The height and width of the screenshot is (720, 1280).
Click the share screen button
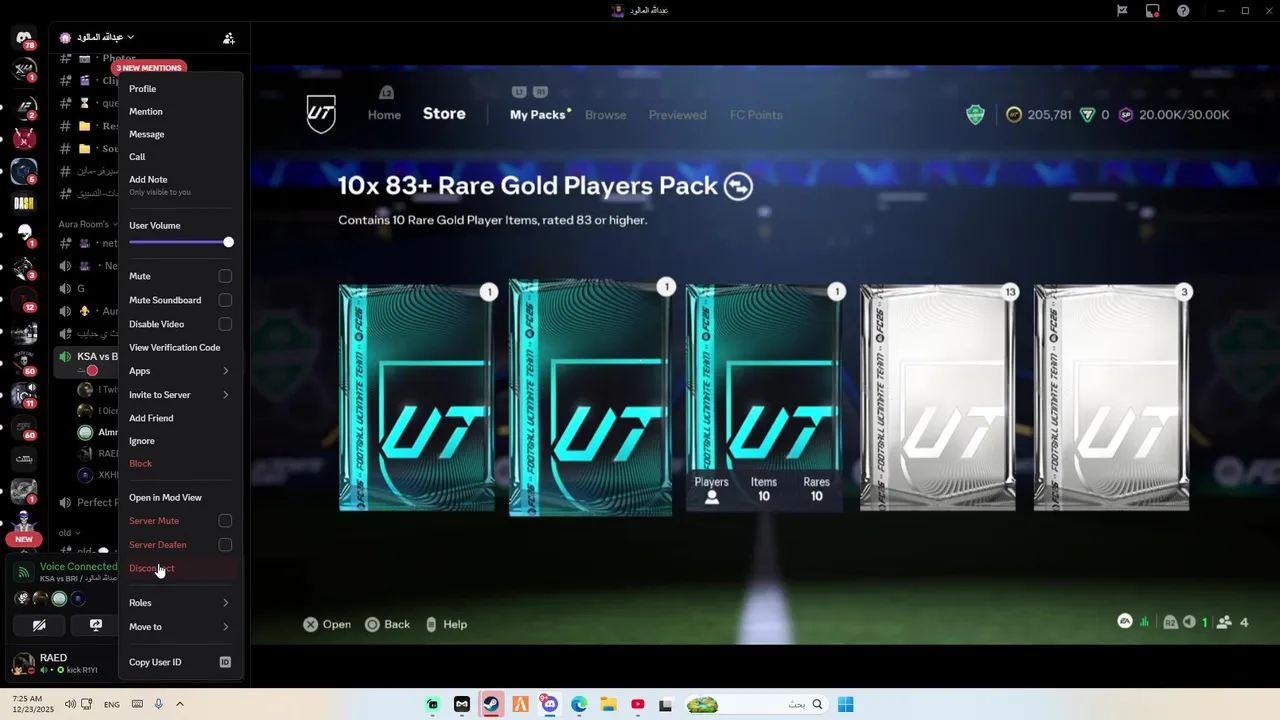point(96,625)
